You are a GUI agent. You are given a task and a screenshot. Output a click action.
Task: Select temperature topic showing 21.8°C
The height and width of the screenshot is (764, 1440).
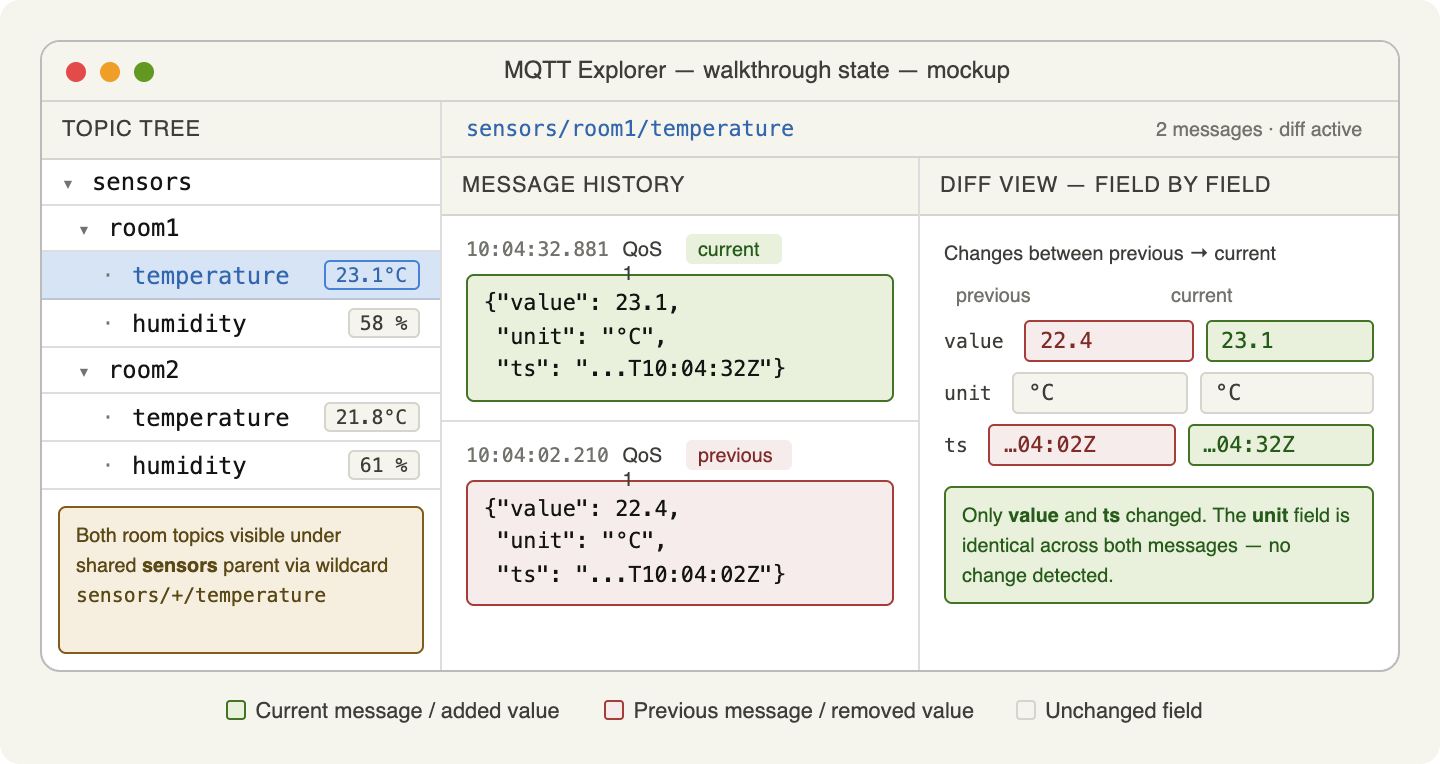(241, 418)
